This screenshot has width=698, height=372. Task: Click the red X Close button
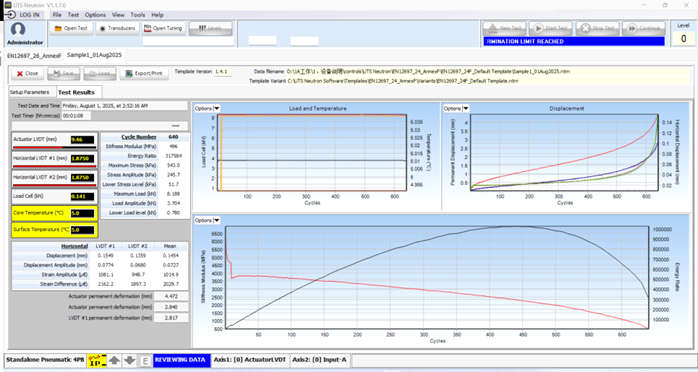(x=27, y=73)
